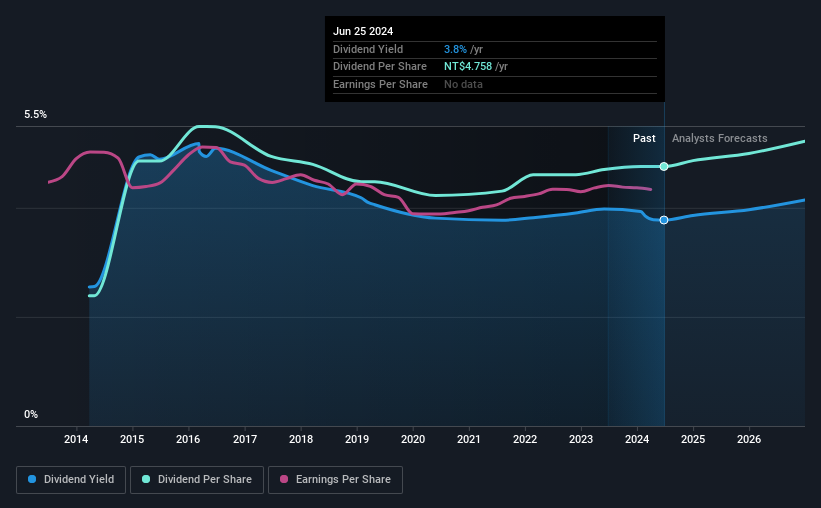Click the 2021 x-axis label

point(469,439)
